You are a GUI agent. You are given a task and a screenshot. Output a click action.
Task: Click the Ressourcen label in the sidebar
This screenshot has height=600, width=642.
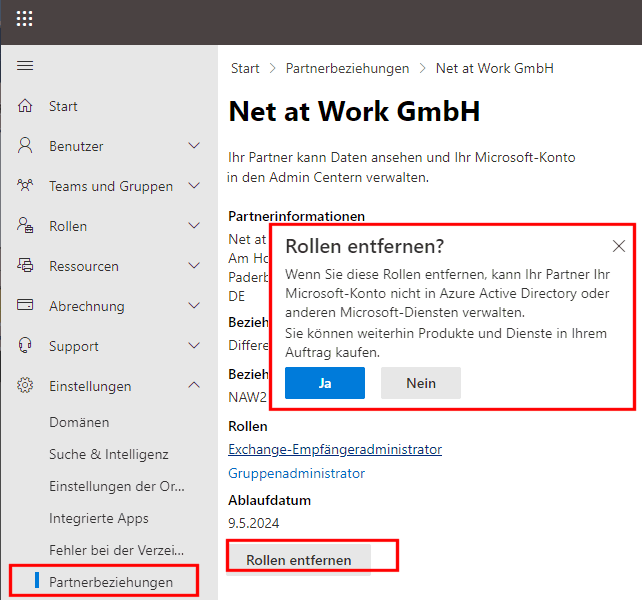84,266
